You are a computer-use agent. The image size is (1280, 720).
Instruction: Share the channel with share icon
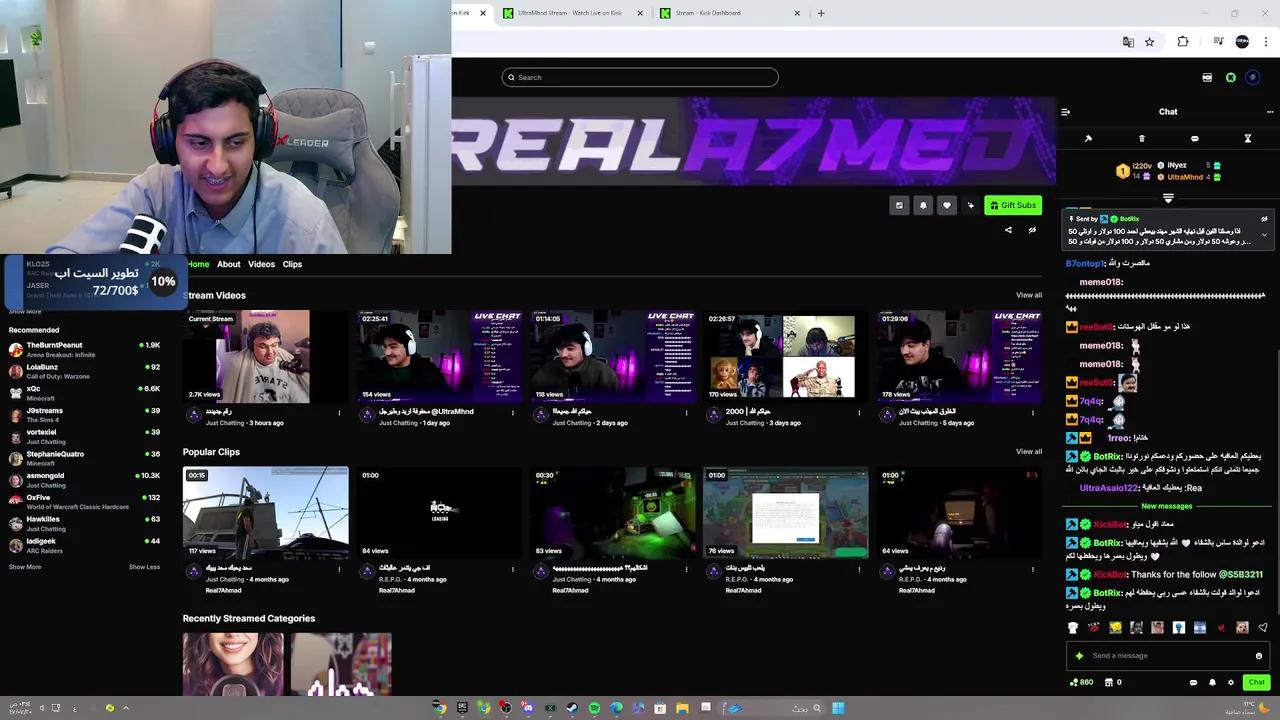[1008, 230]
